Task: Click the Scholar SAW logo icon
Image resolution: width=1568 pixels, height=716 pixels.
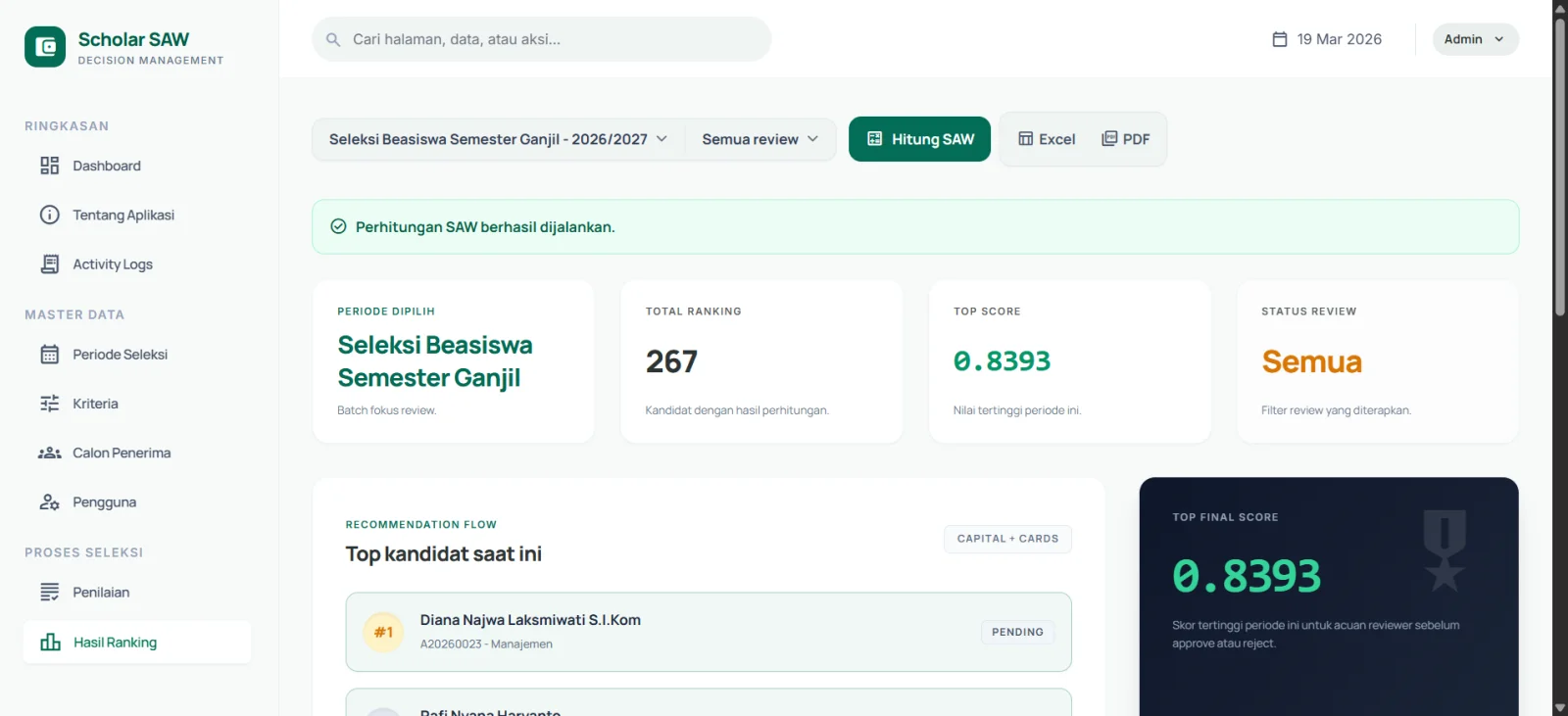Action: 45,47
